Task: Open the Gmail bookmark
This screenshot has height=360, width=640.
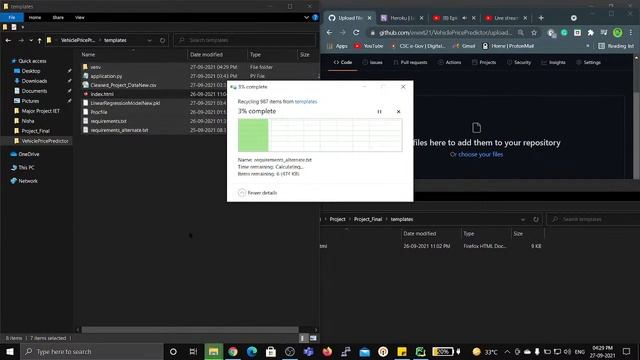Action: [x=464, y=46]
